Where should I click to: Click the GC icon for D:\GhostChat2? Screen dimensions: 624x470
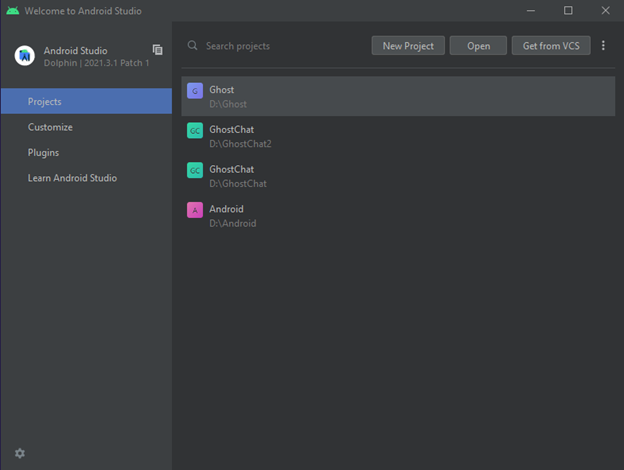pyautogui.click(x=195, y=131)
